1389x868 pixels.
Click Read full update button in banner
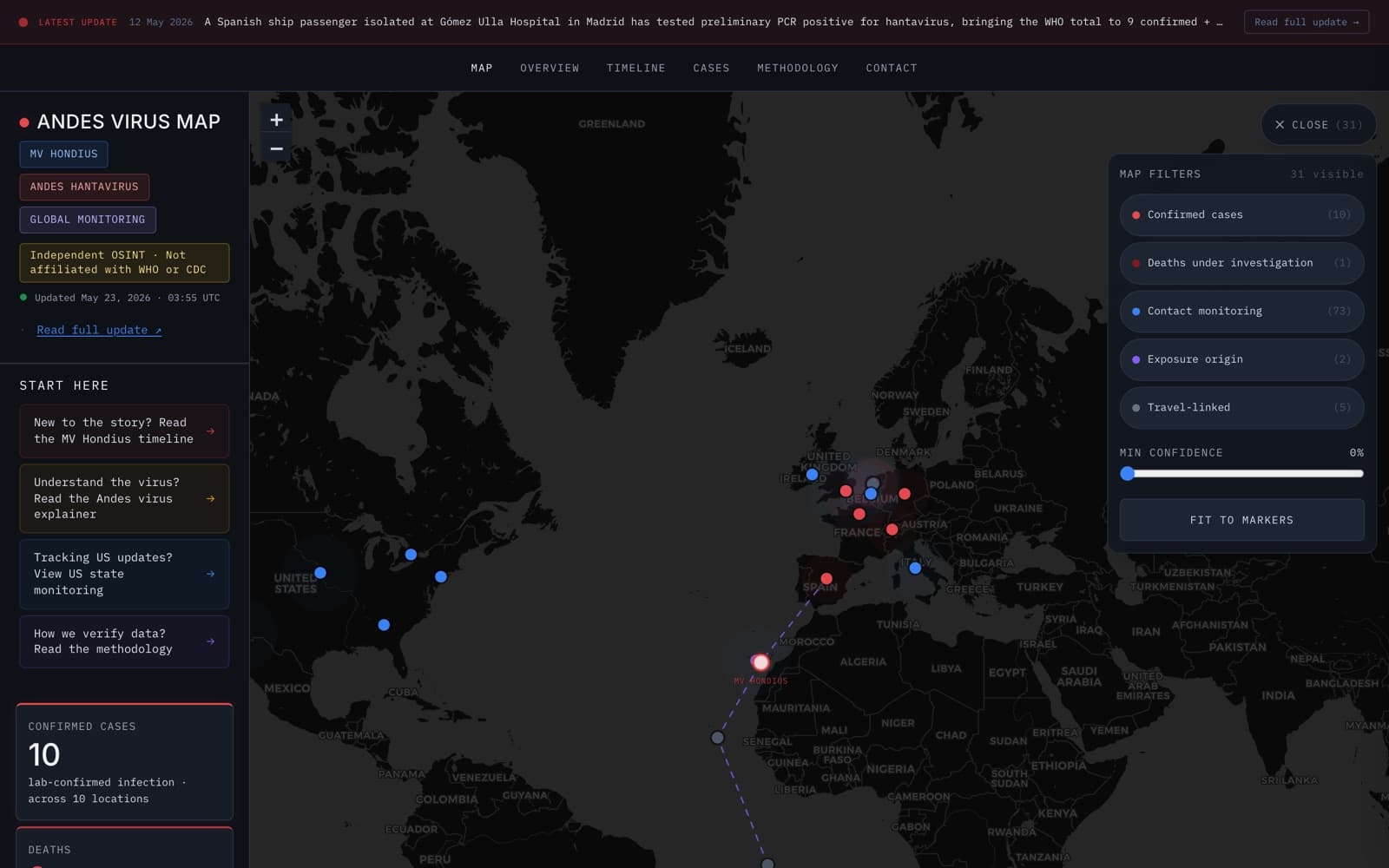coord(1306,22)
